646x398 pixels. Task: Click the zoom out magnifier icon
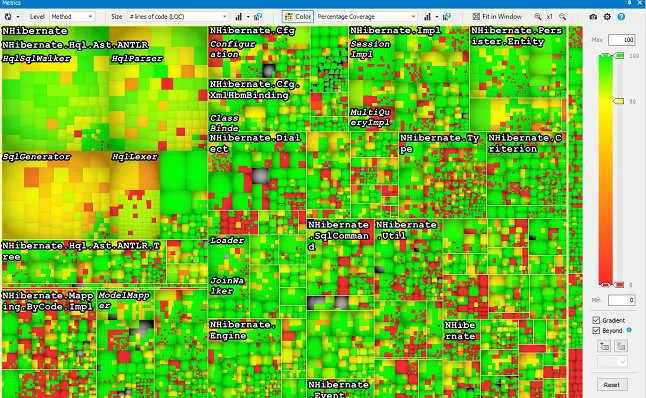click(562, 17)
